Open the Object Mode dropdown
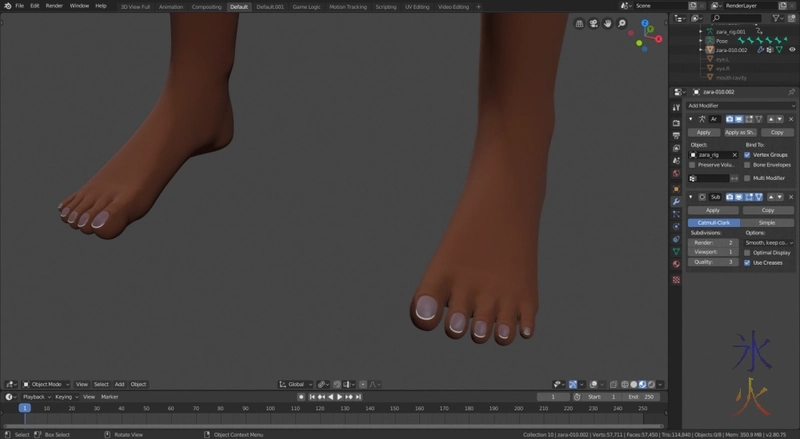Viewport: 800px width, 439px height. 48,384
